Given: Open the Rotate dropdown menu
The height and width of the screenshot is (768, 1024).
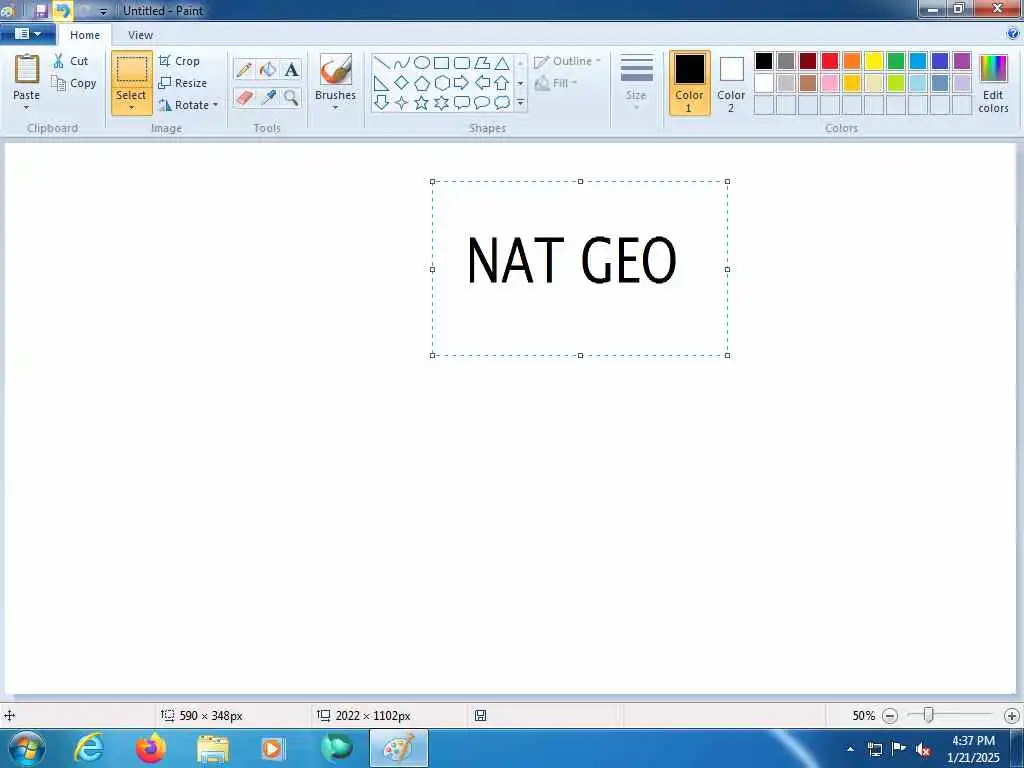Looking at the screenshot, I should (x=189, y=105).
